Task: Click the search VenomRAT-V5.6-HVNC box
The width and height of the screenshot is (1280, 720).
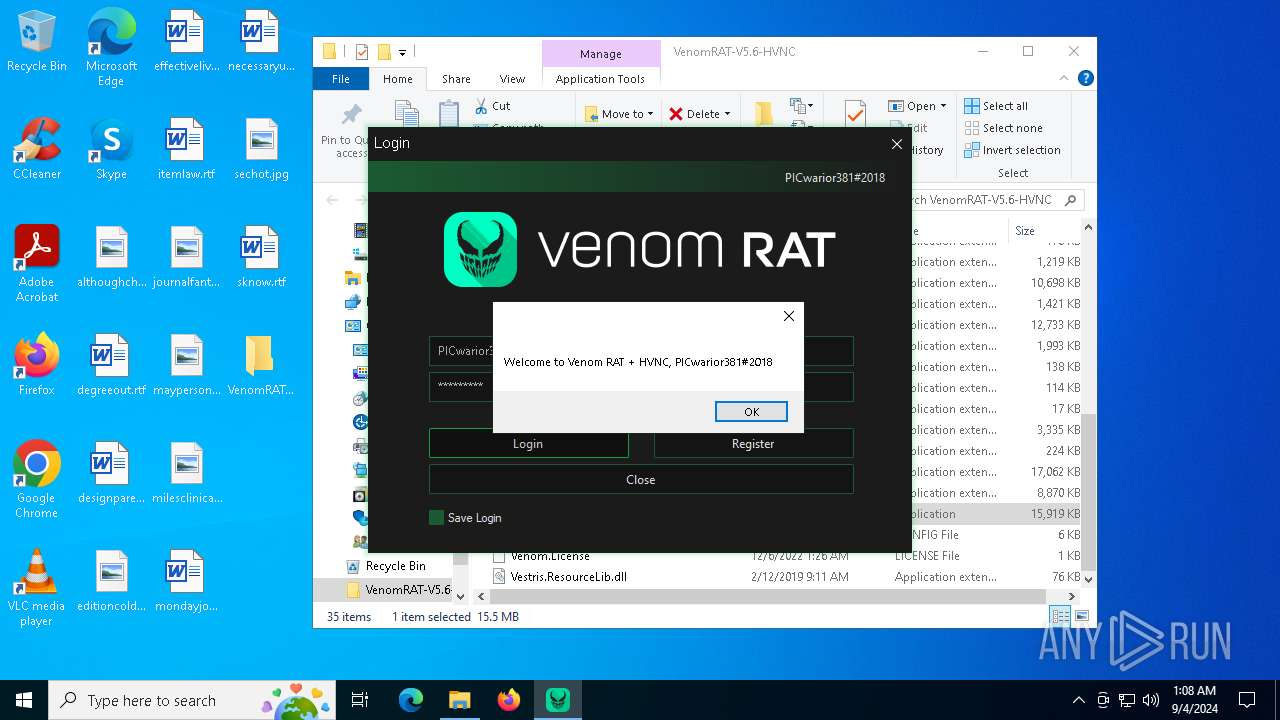Action: pyautogui.click(x=990, y=200)
